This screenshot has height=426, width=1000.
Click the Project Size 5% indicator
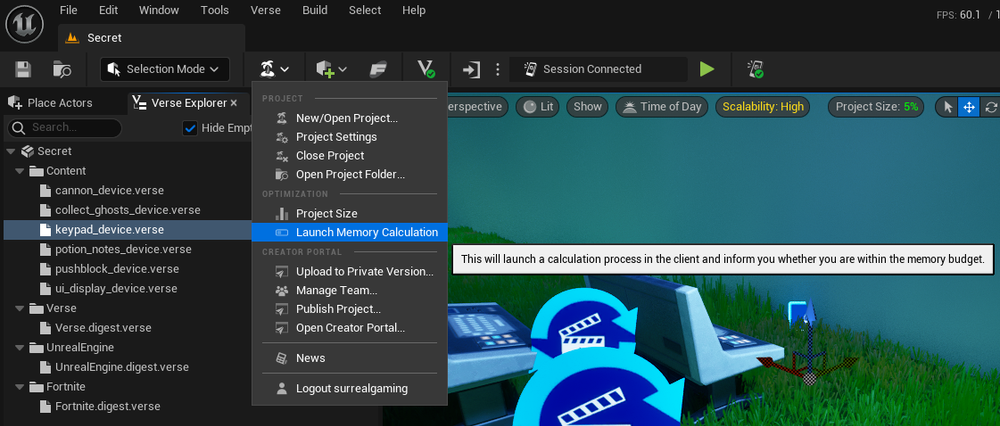tap(877, 106)
